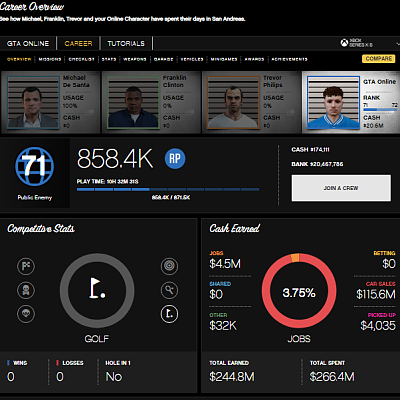The width and height of the screenshot is (400, 400).
Task: Select the small Golf flag stat icon
Action: 169,314
